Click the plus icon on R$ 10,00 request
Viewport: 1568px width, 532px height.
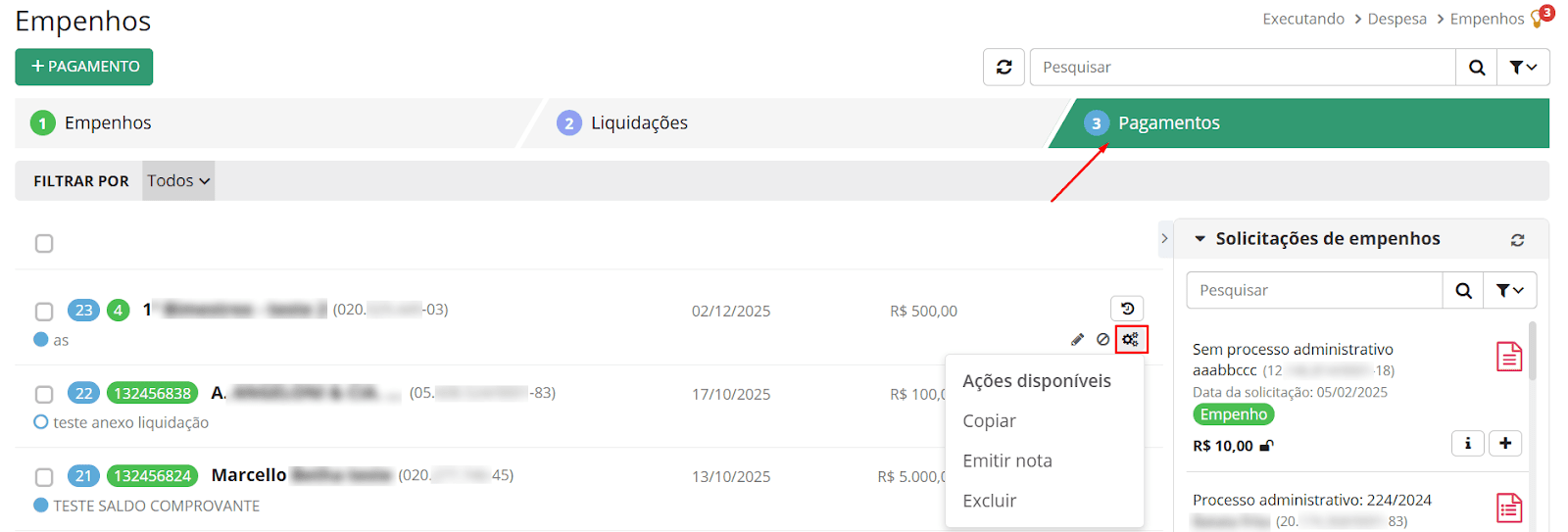1505,444
